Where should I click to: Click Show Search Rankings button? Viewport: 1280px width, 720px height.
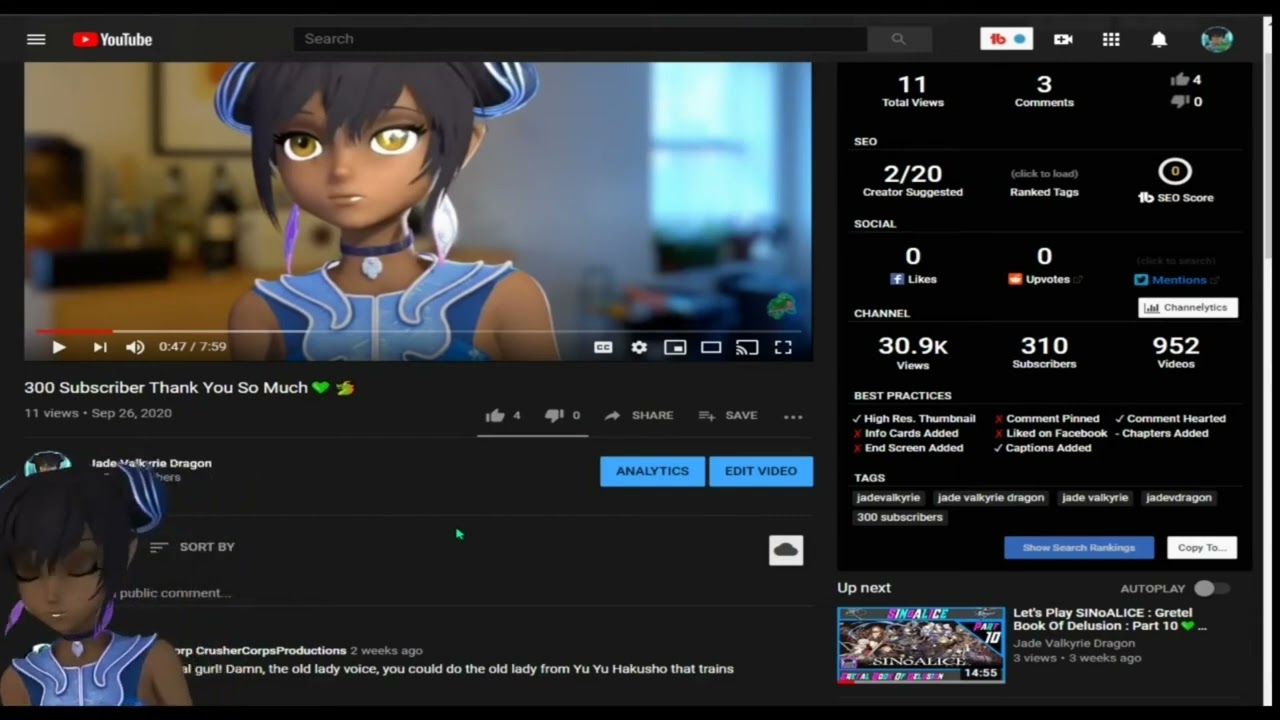pos(1079,548)
